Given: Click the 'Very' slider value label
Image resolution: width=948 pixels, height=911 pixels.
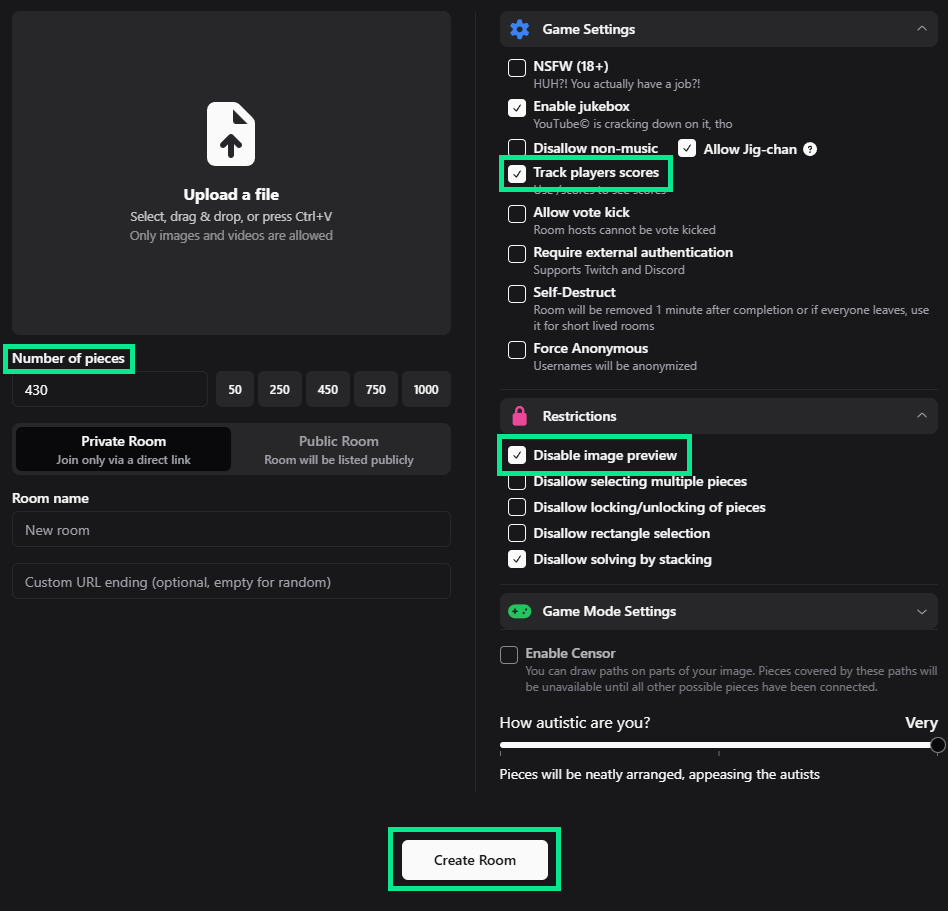Looking at the screenshot, I should point(921,722).
